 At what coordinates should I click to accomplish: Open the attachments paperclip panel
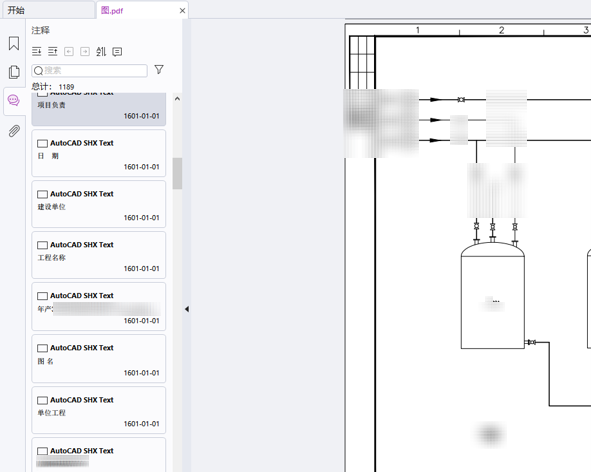14,131
